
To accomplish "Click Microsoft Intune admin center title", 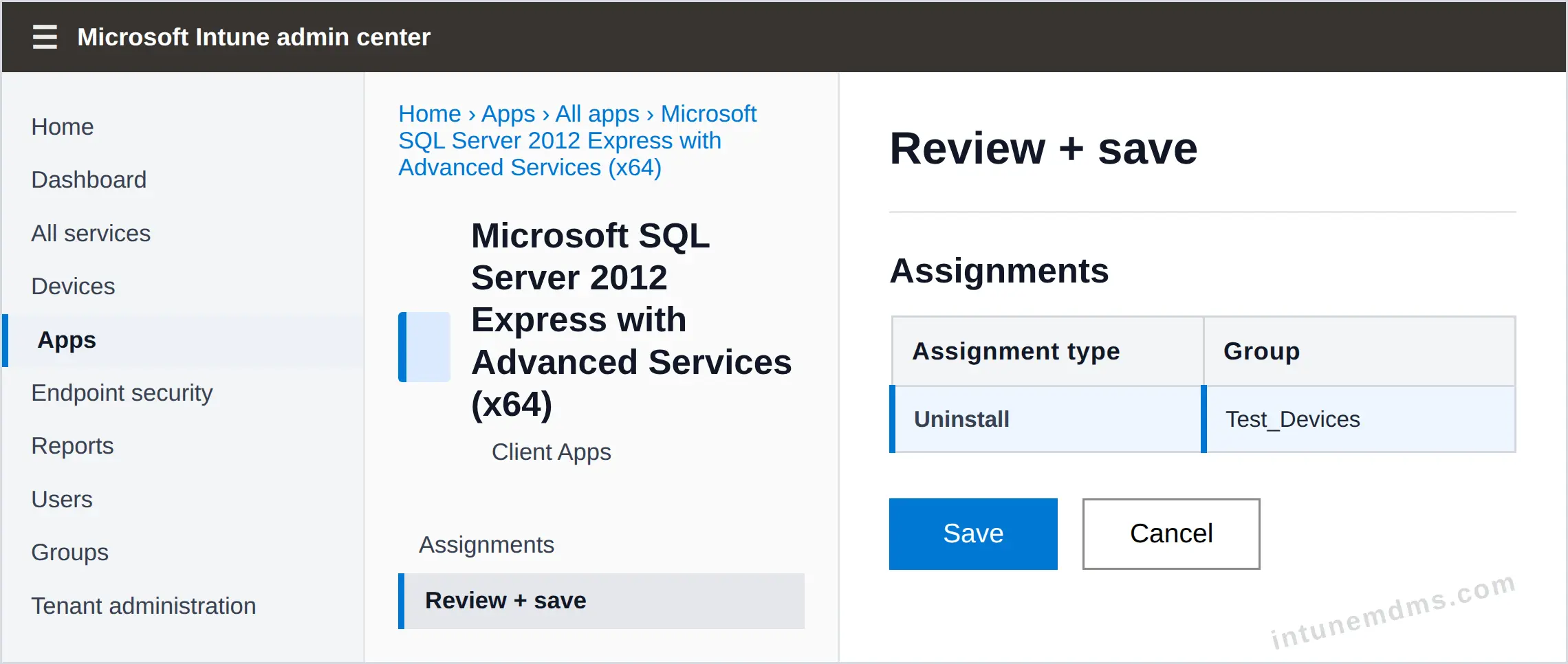I will click(254, 37).
